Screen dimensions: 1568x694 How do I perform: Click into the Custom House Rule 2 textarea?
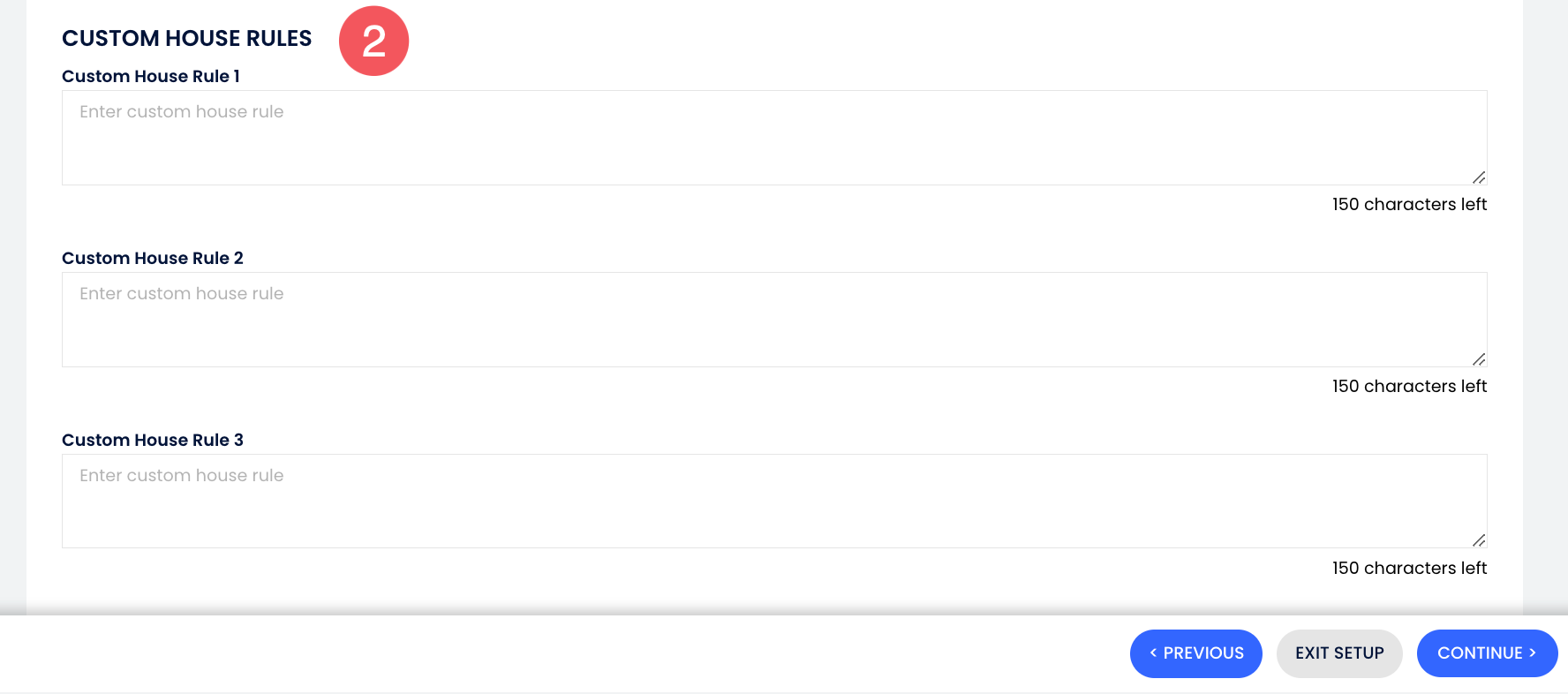(x=773, y=320)
